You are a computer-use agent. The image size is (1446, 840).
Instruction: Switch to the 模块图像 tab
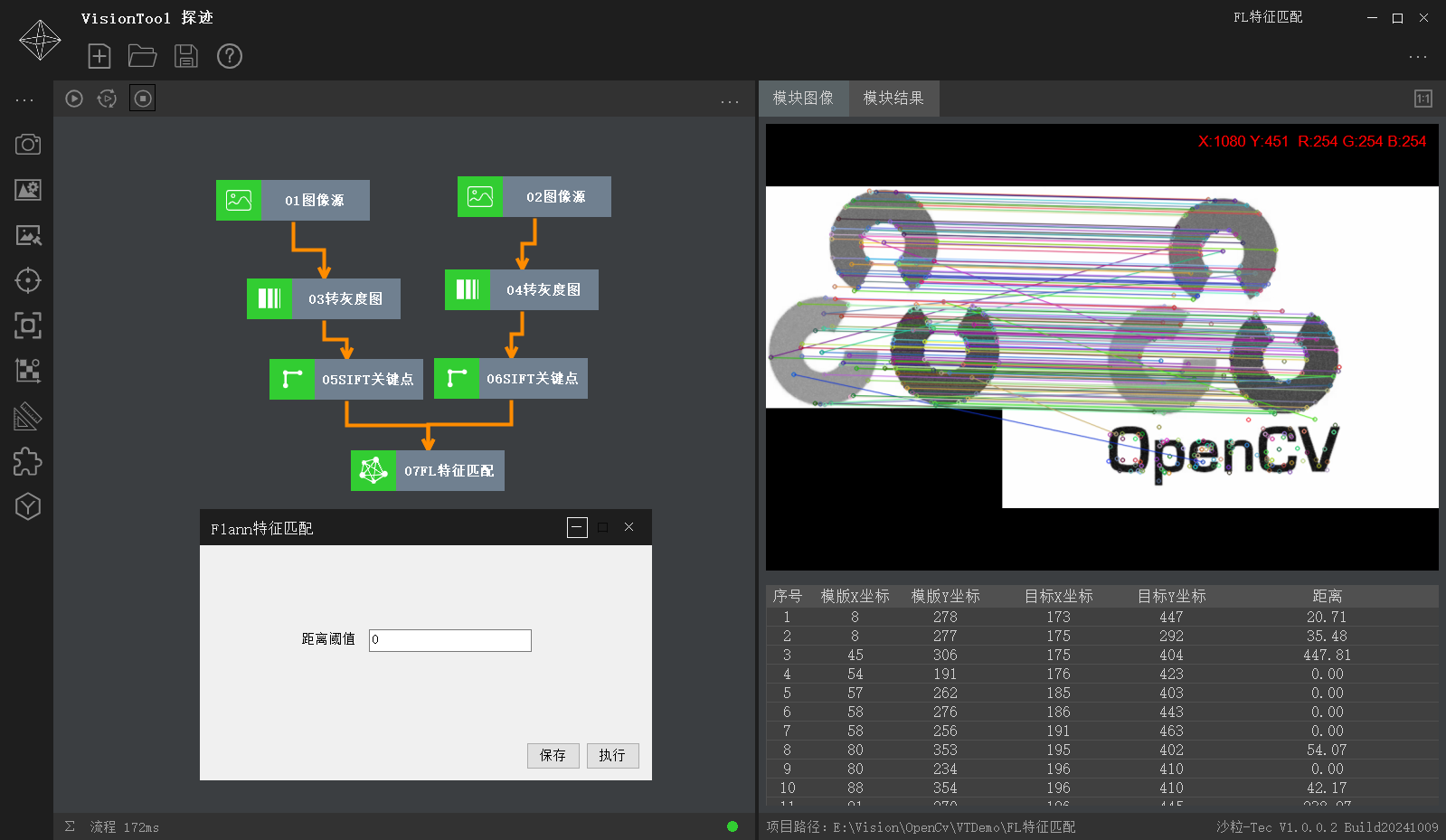[803, 98]
